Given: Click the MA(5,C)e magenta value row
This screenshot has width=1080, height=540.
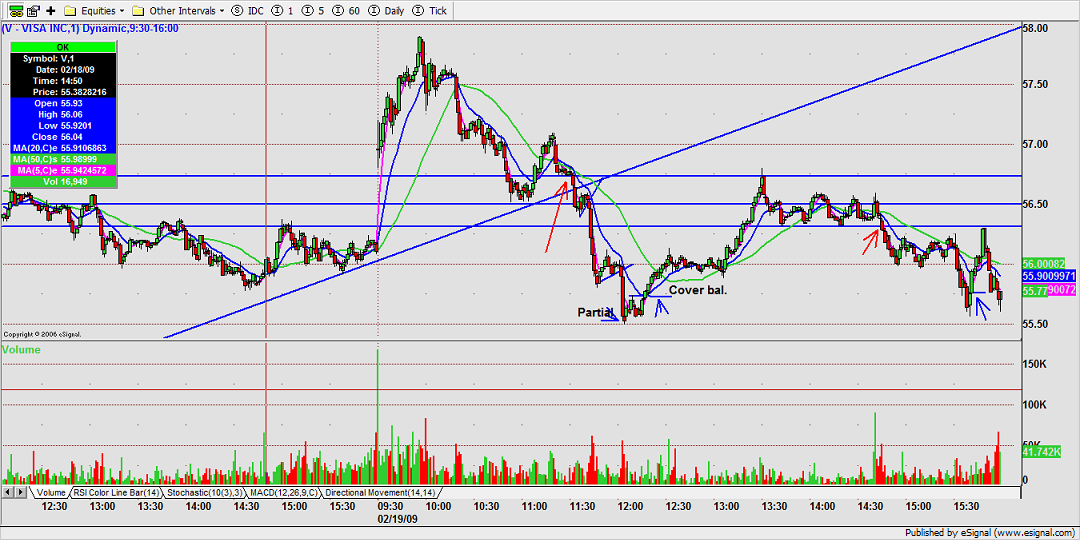Looking at the screenshot, I should point(63,169).
